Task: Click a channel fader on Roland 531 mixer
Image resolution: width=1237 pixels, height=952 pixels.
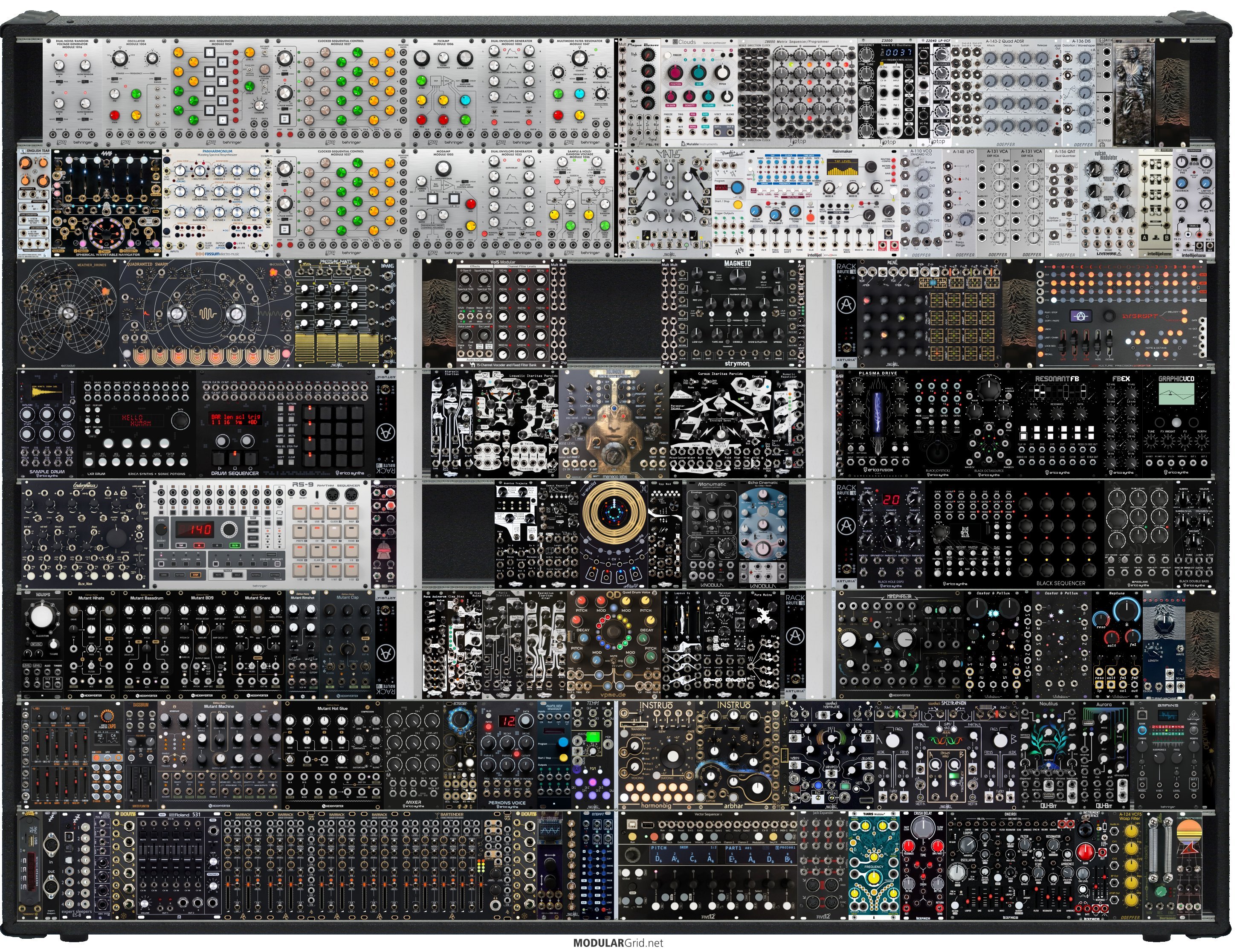Action: click(x=143, y=859)
